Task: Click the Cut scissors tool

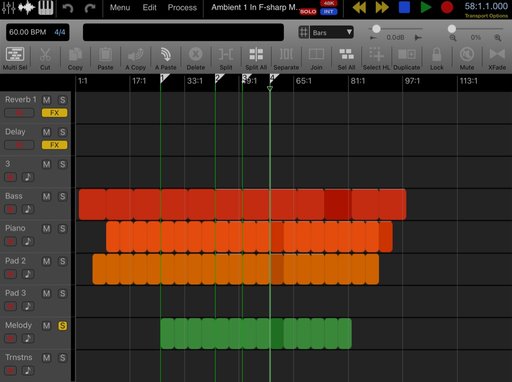Action: [x=45, y=59]
